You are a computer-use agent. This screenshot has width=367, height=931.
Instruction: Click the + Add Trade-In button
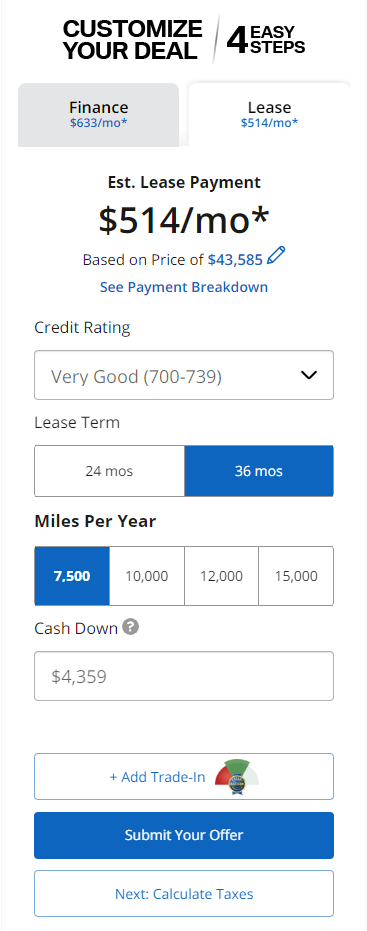[184, 777]
